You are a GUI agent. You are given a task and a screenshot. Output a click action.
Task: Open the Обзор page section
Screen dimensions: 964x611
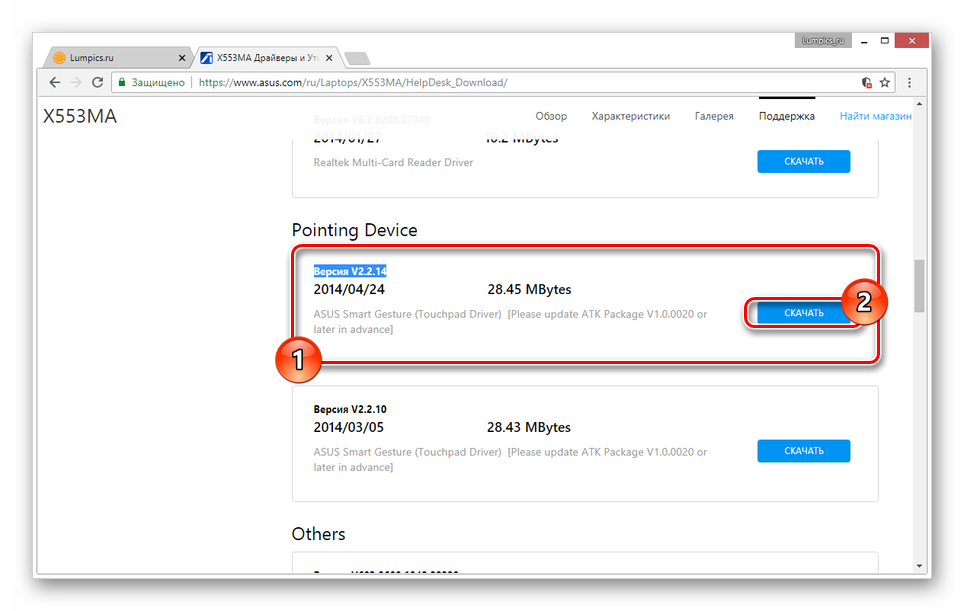pyautogui.click(x=551, y=116)
